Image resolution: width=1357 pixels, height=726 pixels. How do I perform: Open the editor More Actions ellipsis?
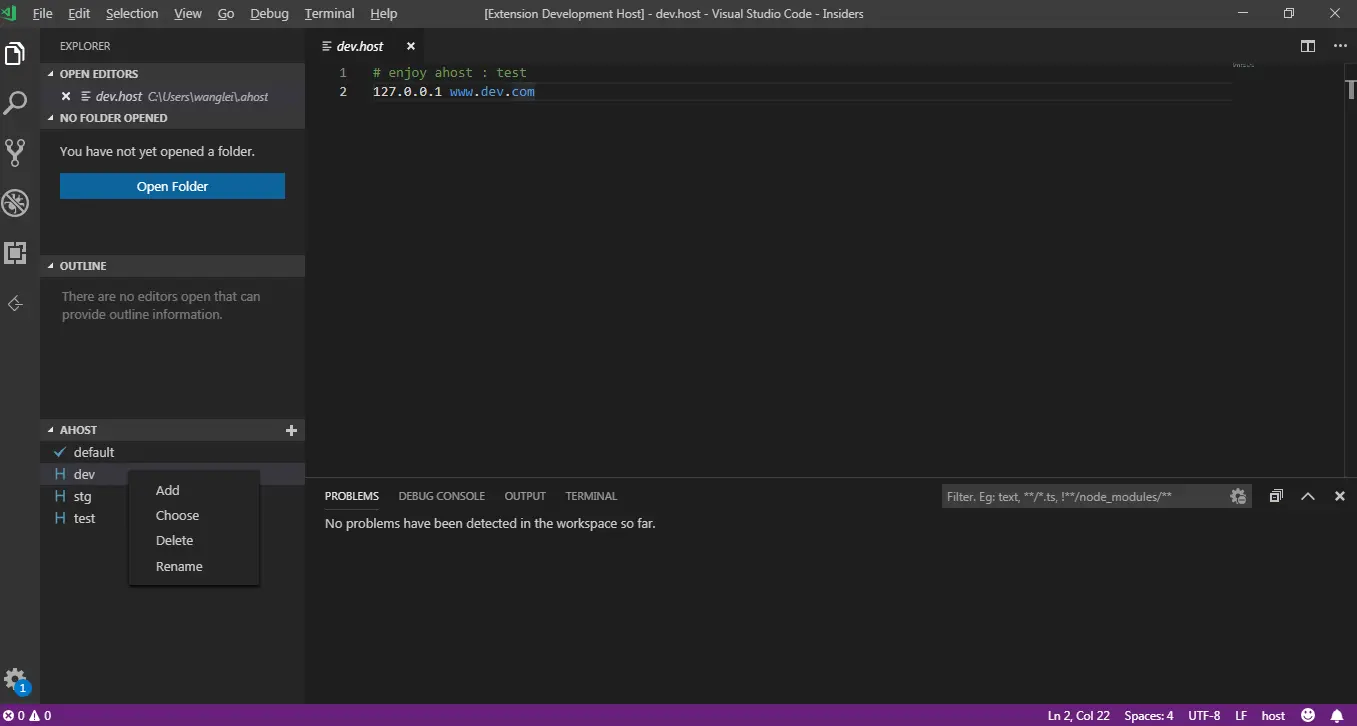click(x=1340, y=46)
